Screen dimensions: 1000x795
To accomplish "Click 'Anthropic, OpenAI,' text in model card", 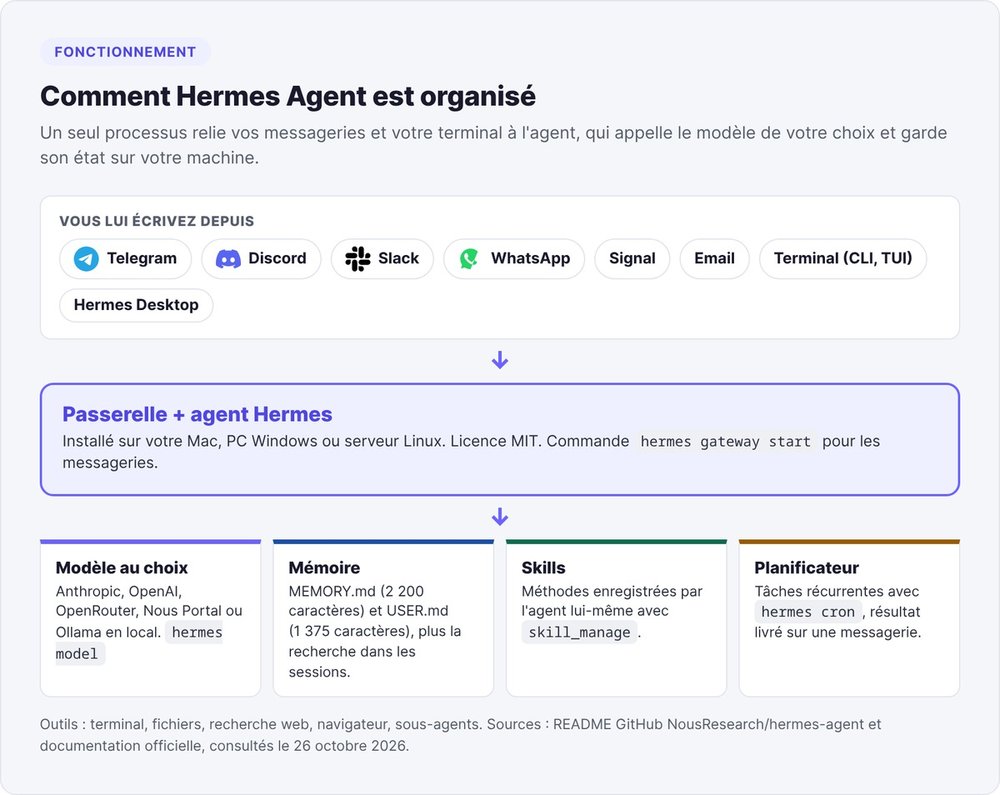I will point(119,591).
